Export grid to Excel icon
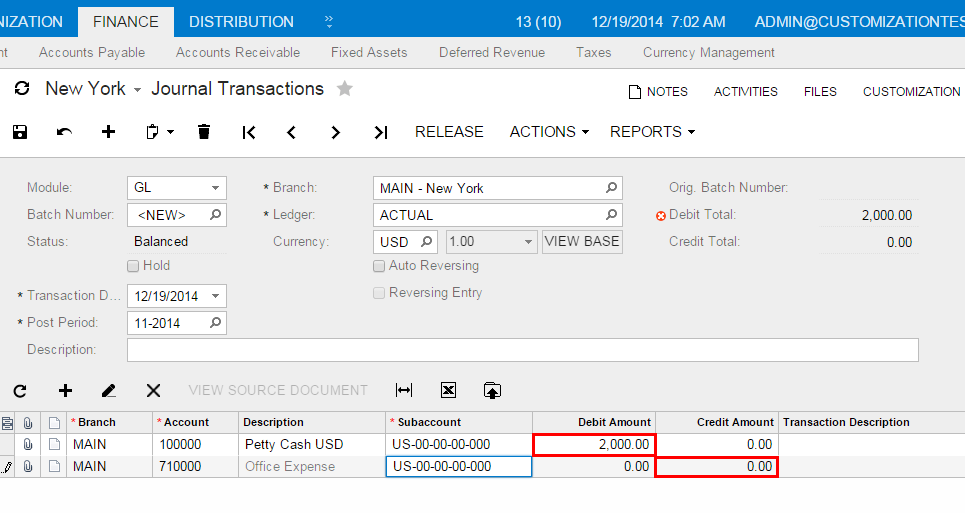965x513 pixels. 448,391
